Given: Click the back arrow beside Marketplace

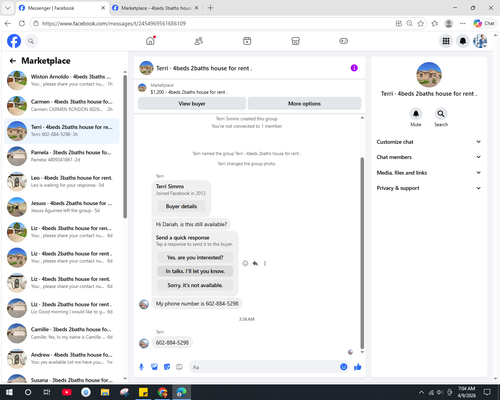Looking at the screenshot, I should (x=13, y=61).
